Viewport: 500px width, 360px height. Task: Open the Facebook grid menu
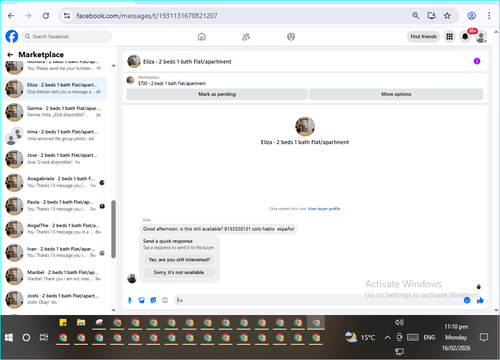click(449, 36)
